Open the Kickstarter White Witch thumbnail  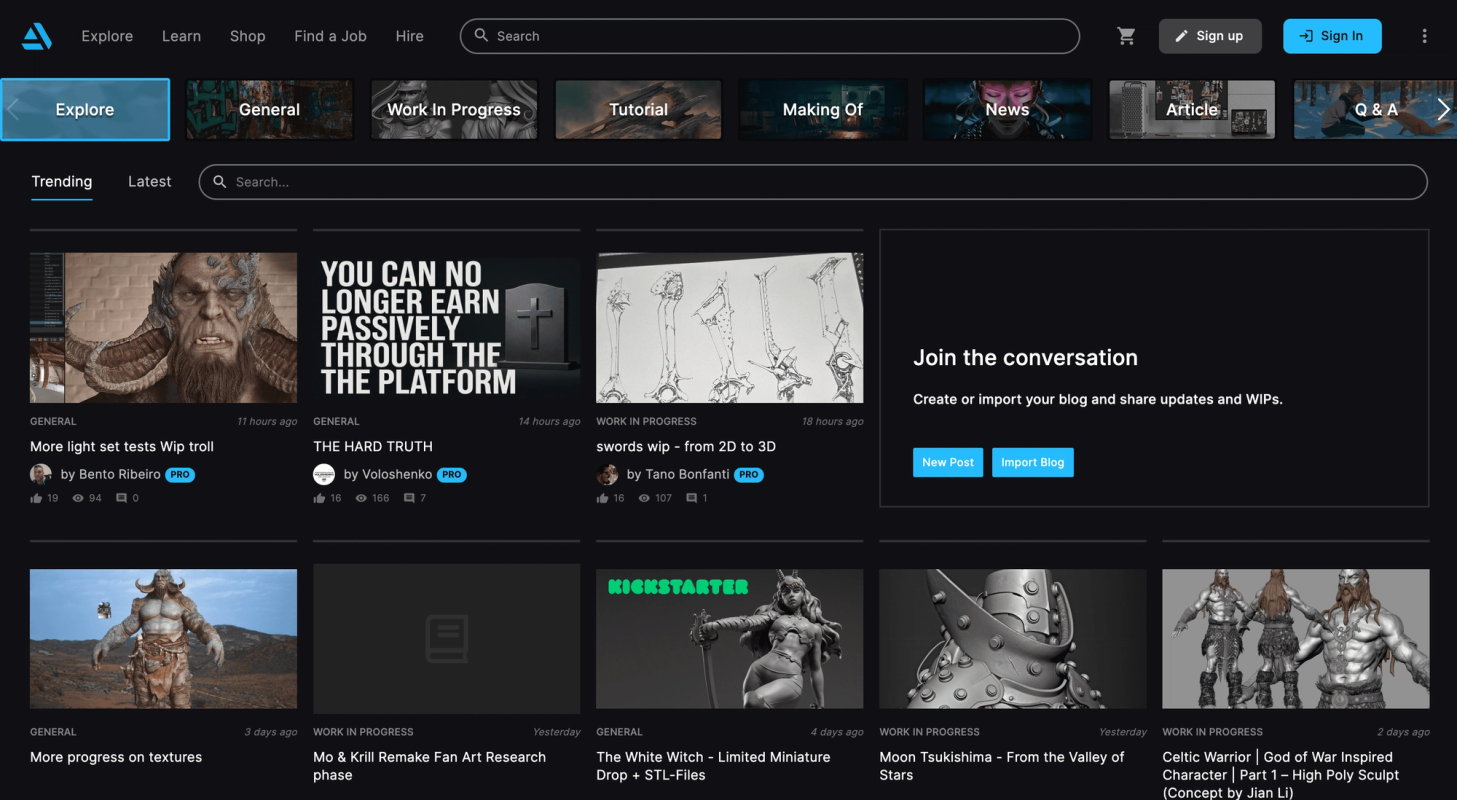(x=730, y=639)
